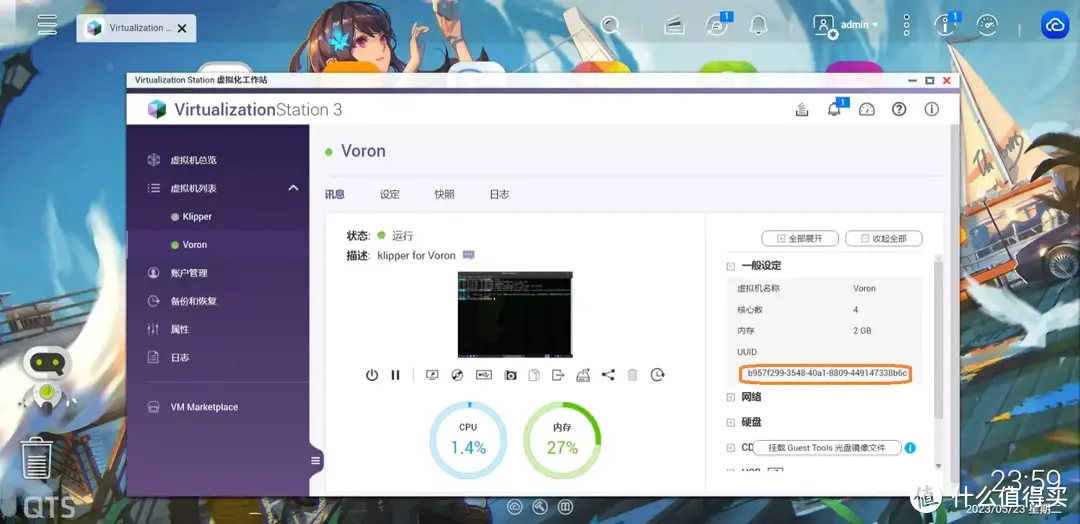Take a snapshot with the camera icon
Viewport: 1080px width, 524px height.
tap(510, 375)
